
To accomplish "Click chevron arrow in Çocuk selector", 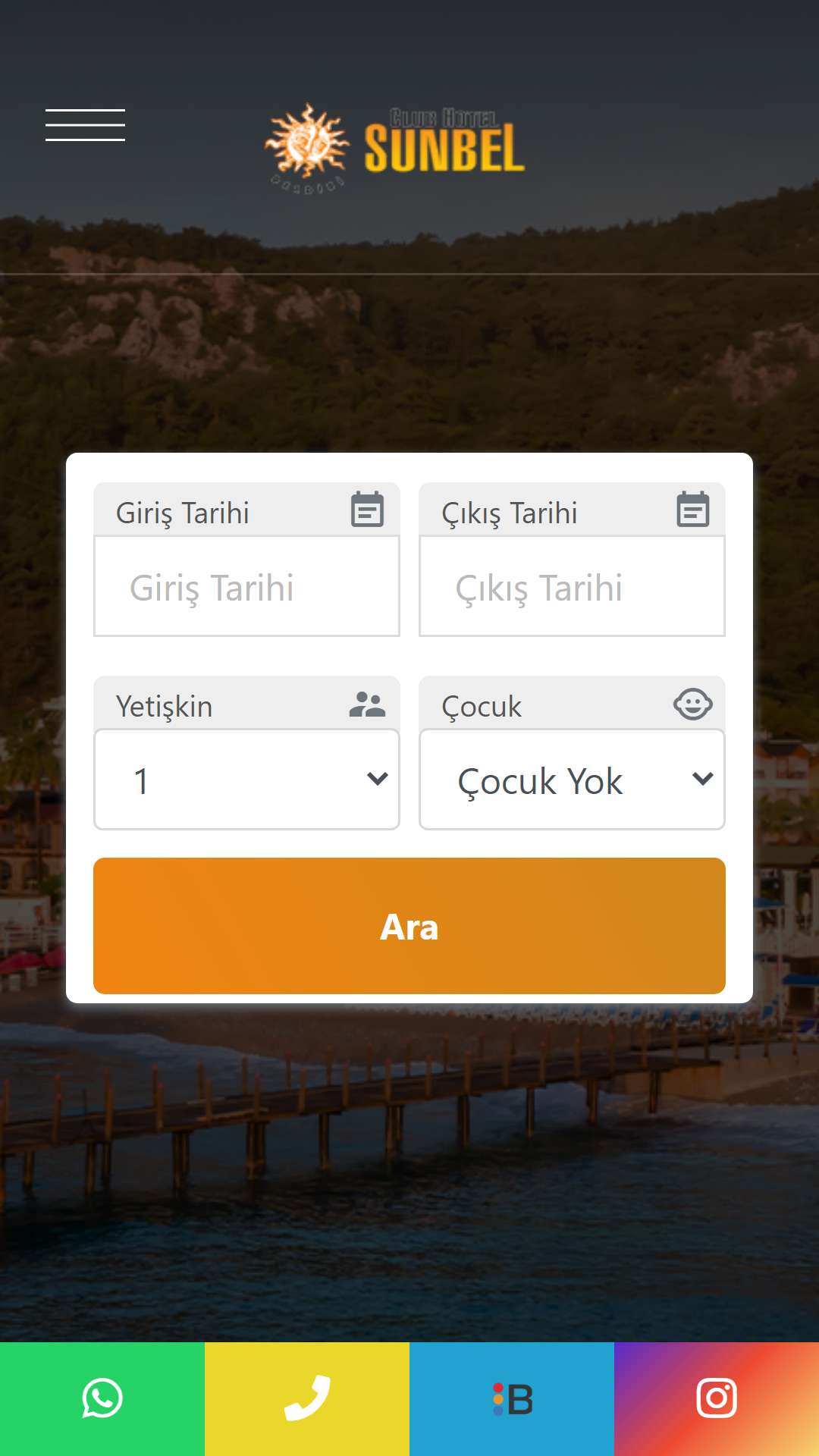I will click(703, 779).
